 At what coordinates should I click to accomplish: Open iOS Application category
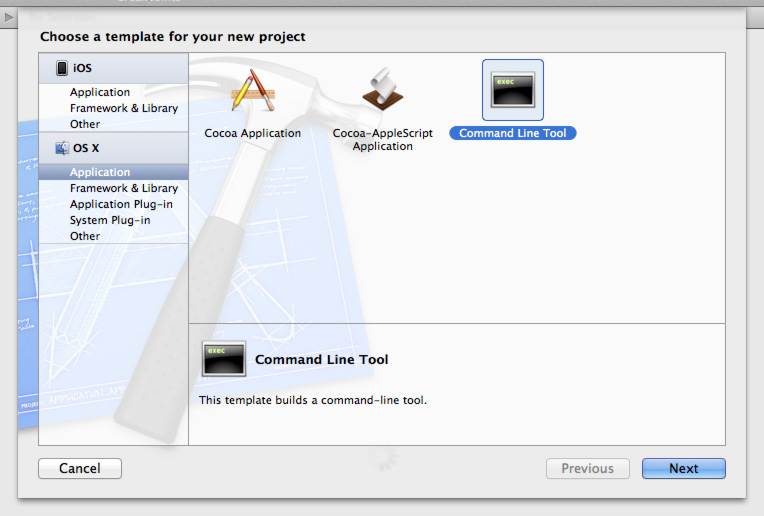click(100, 92)
